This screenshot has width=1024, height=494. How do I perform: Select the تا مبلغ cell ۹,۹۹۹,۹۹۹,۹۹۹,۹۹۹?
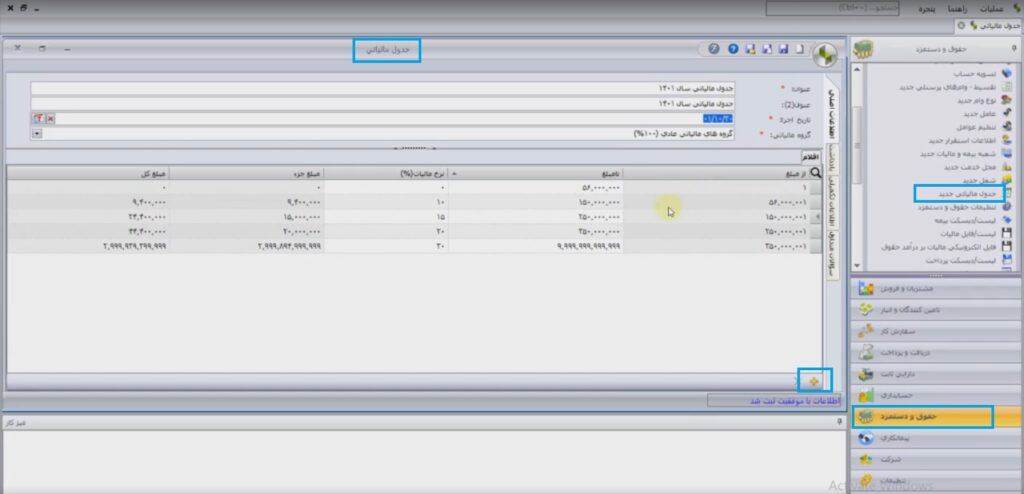[x=536, y=246]
